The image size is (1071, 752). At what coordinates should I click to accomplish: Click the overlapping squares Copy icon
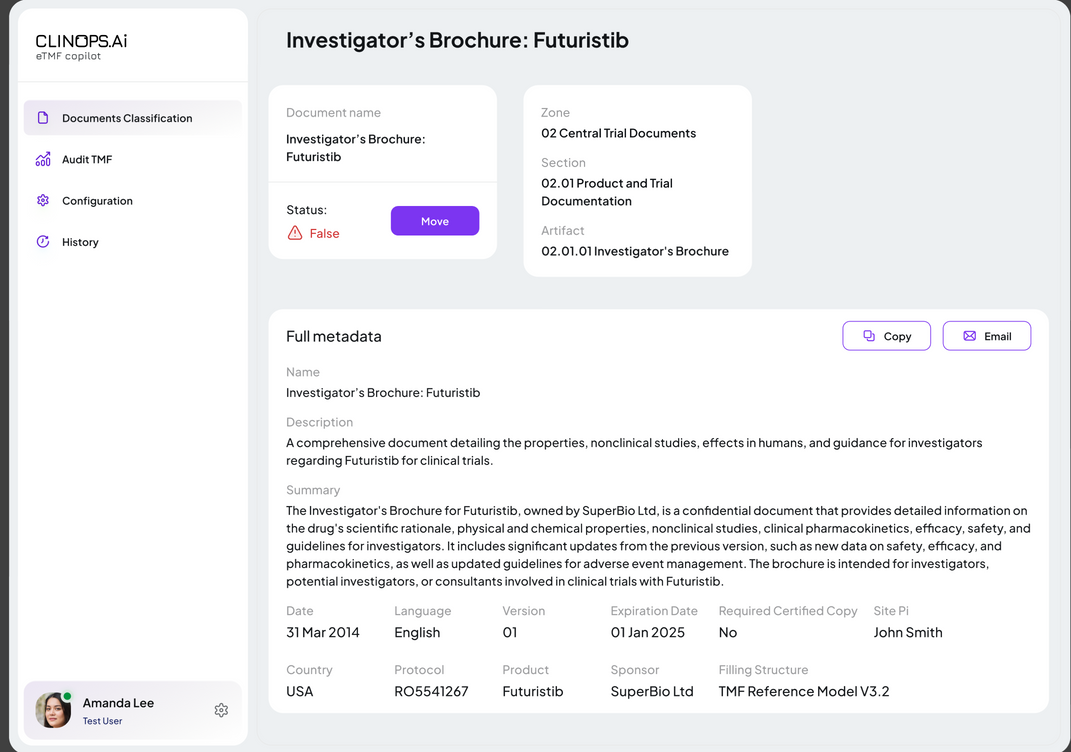[x=869, y=336]
